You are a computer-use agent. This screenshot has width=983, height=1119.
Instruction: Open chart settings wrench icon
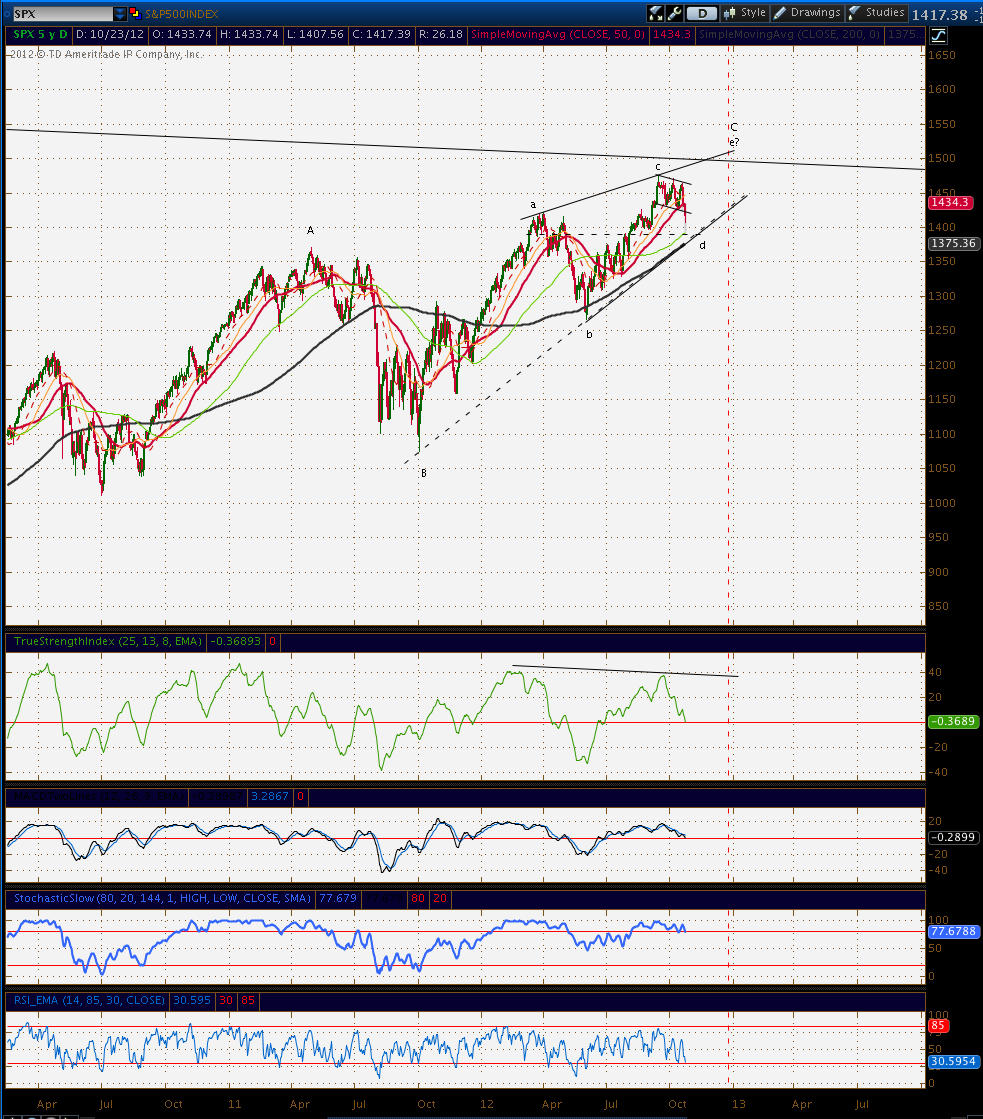pyautogui.click(x=675, y=13)
